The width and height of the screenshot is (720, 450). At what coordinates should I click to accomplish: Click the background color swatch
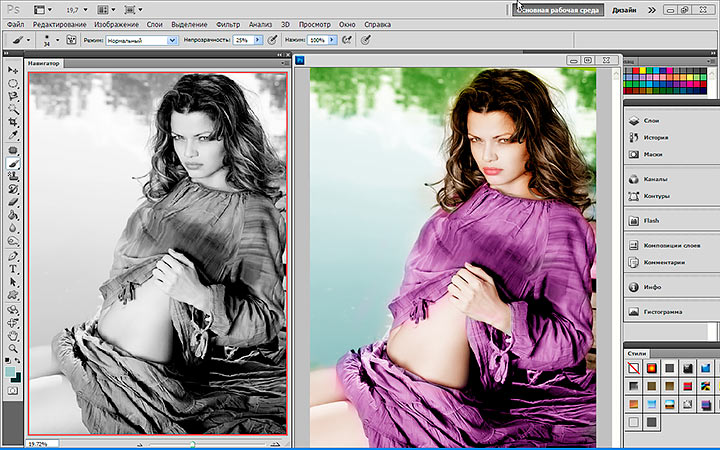click(x=16, y=377)
